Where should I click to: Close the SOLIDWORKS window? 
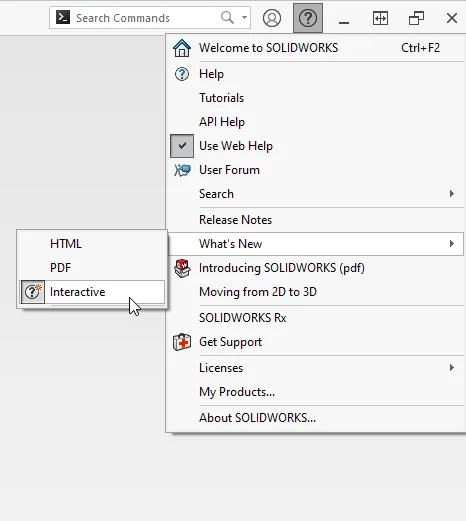[452, 18]
